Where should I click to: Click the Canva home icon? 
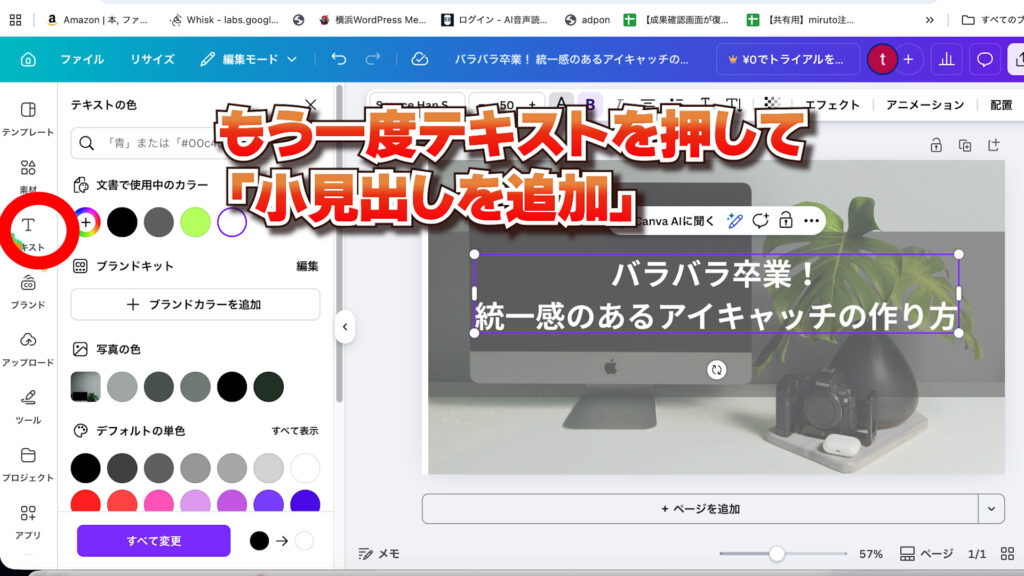pyautogui.click(x=28, y=59)
